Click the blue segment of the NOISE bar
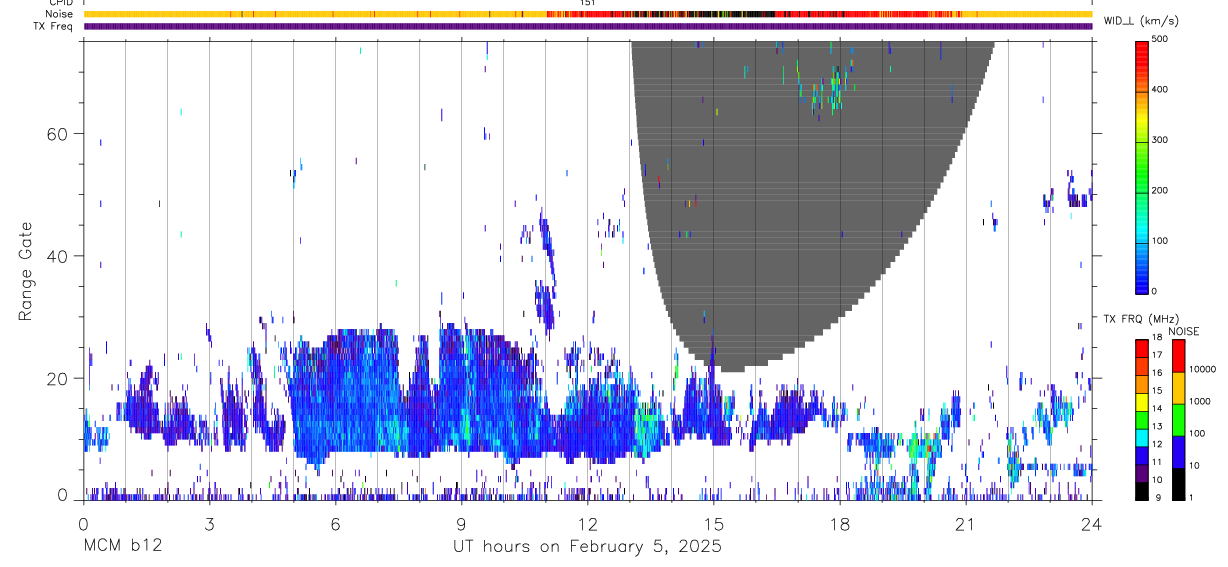 coord(1178,451)
